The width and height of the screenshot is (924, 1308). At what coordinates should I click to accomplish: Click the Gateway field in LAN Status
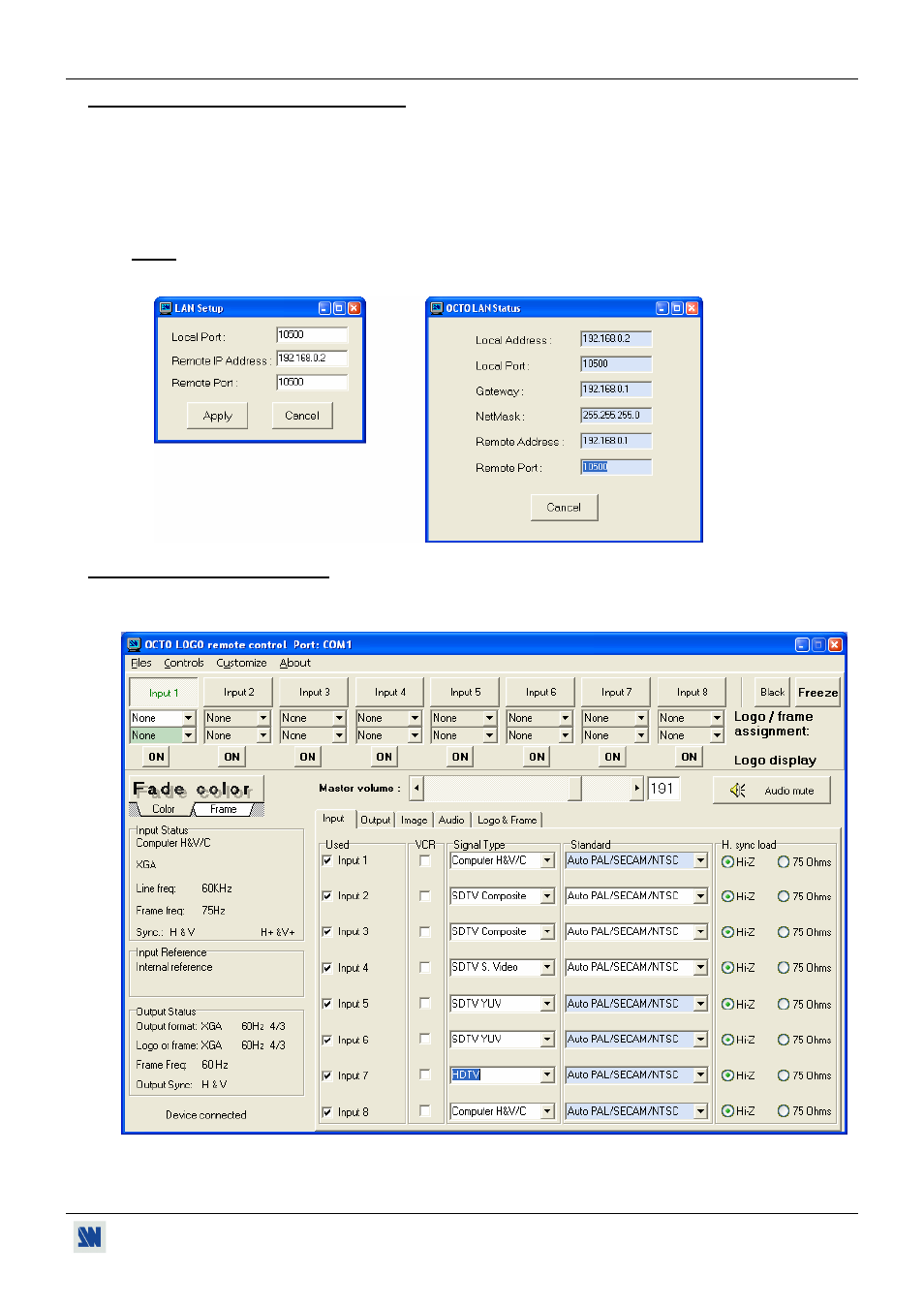click(x=616, y=389)
